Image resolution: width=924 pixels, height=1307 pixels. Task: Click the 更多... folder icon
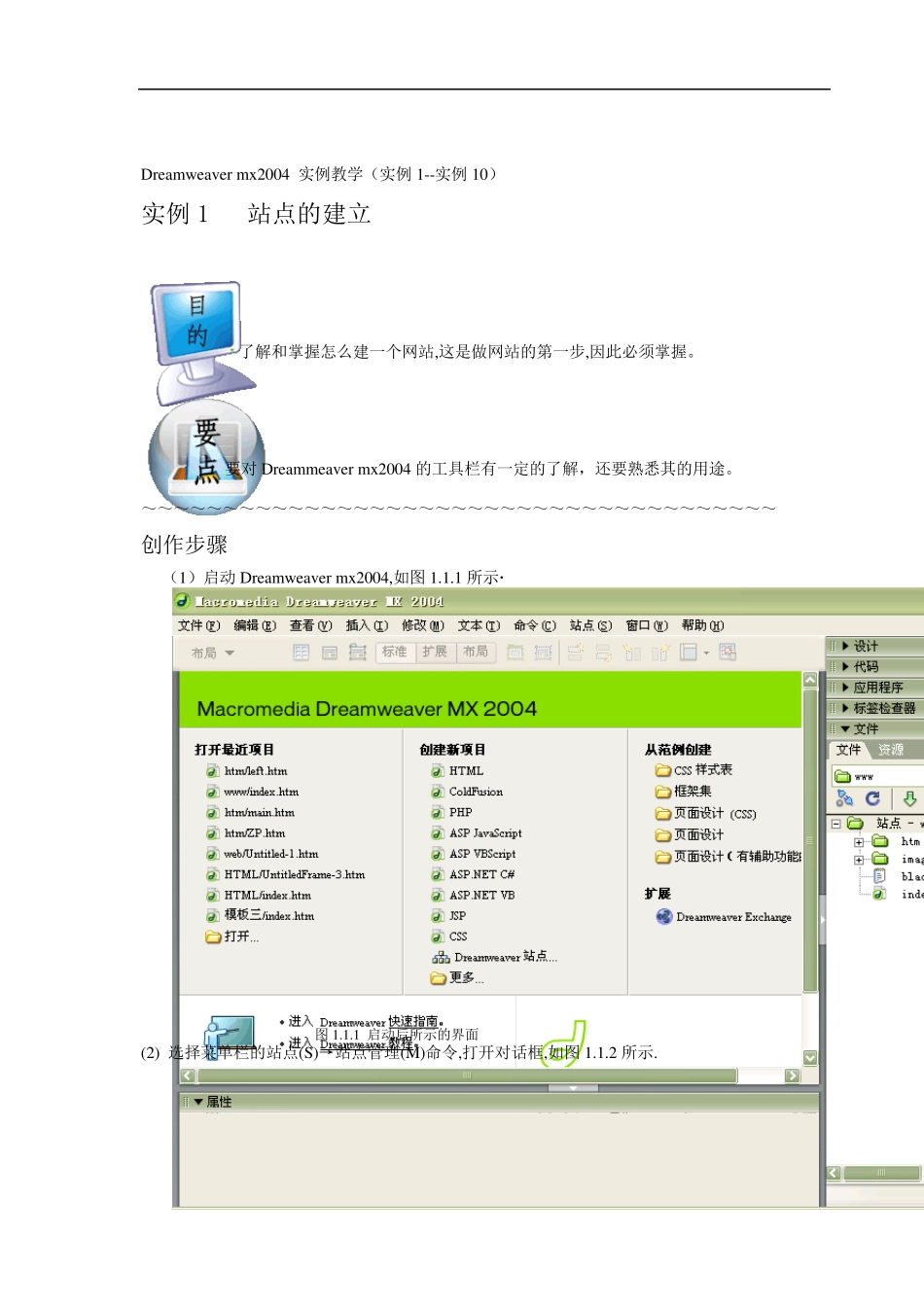click(x=439, y=977)
